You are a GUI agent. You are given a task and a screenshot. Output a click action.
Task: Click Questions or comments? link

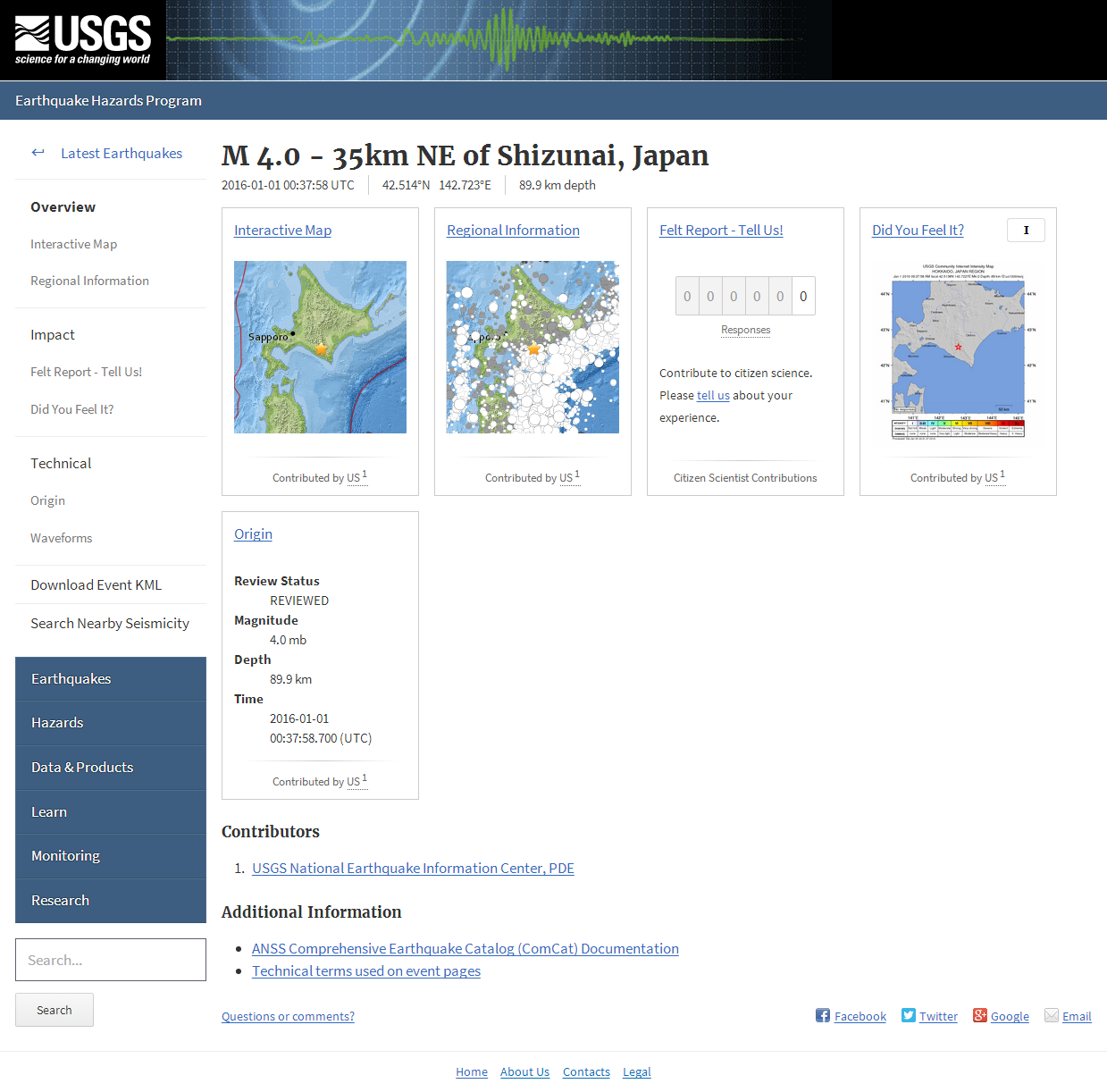point(288,1016)
